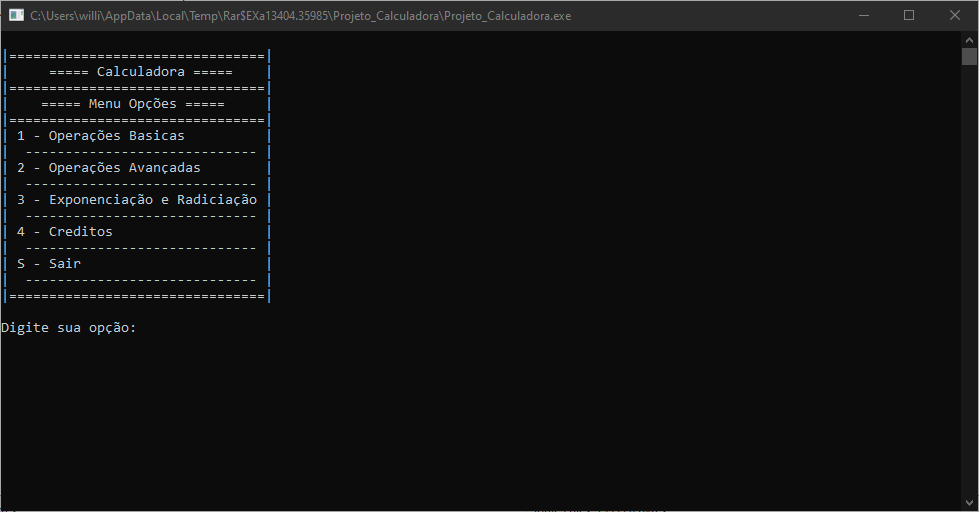Close the Projeto_Calculadora console window
The image size is (979, 512).
point(955,15)
